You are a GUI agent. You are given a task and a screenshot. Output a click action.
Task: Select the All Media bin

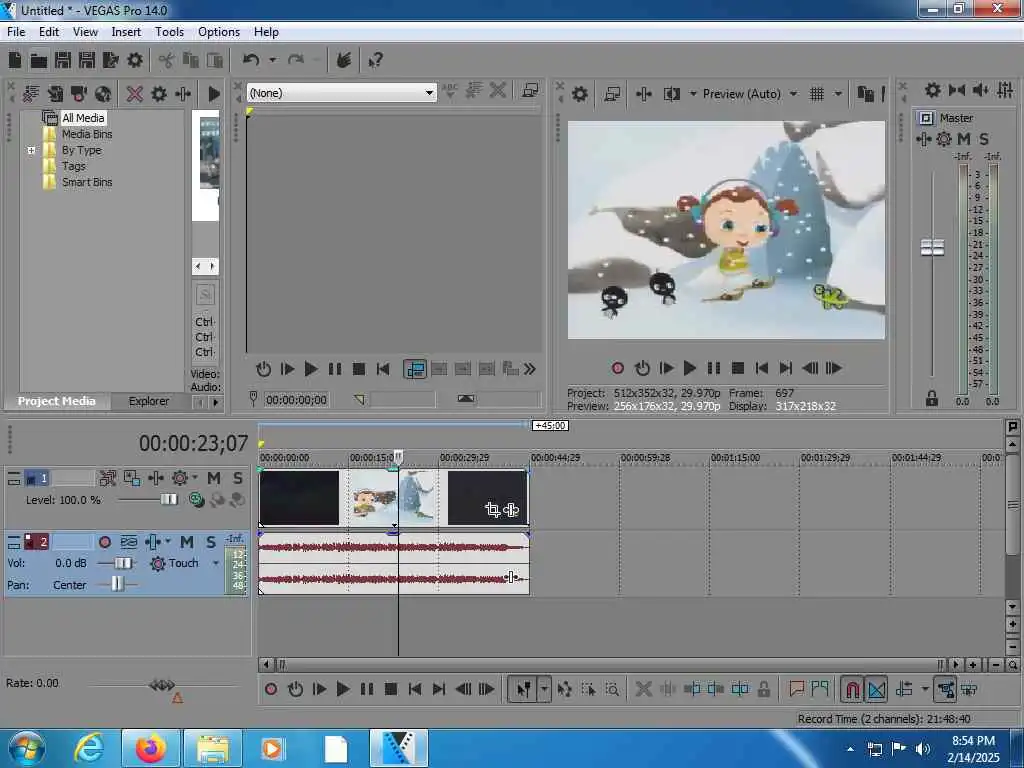pyautogui.click(x=83, y=118)
